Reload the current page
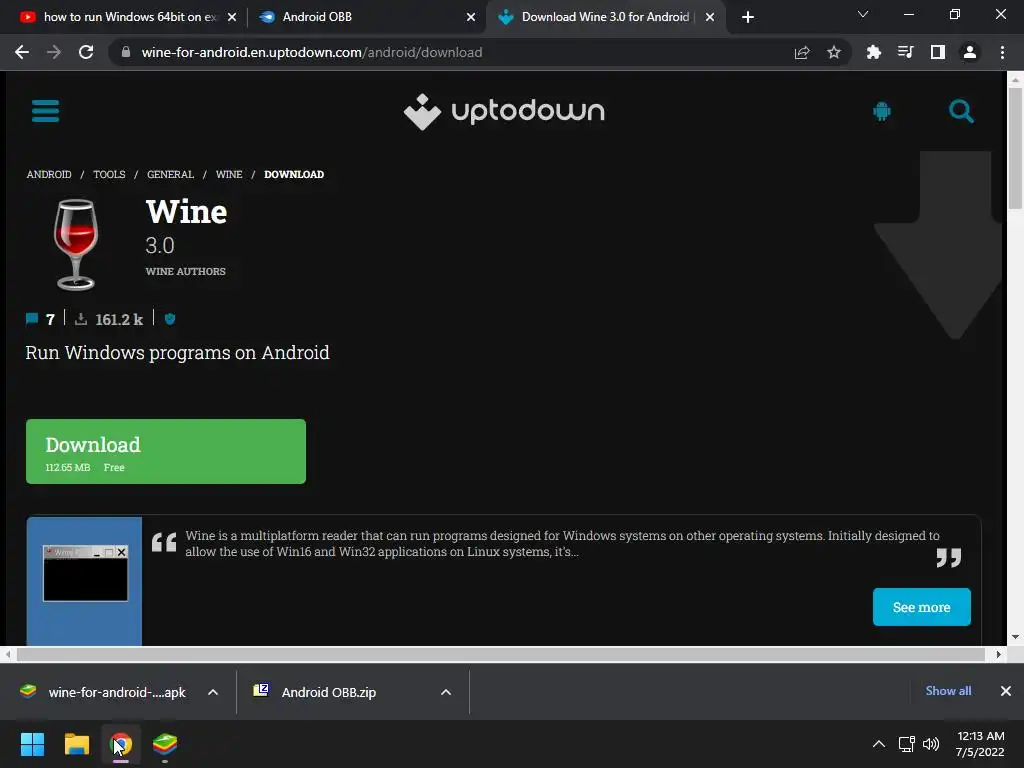 point(86,52)
